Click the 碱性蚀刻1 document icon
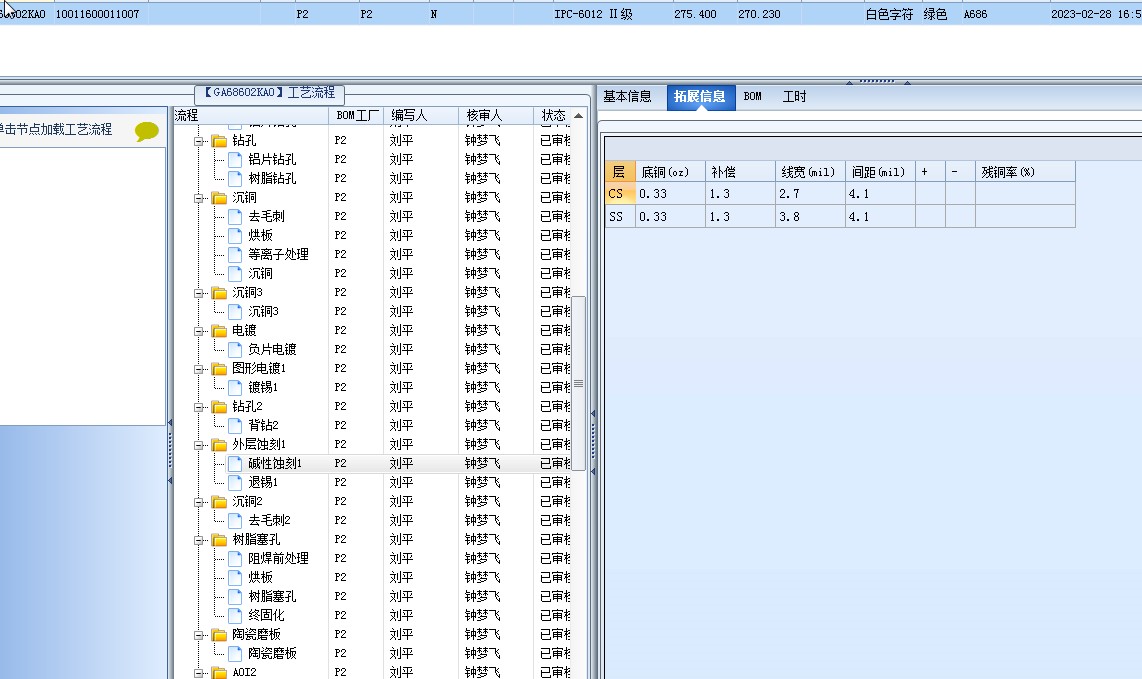The height and width of the screenshot is (679, 1142). (235, 463)
